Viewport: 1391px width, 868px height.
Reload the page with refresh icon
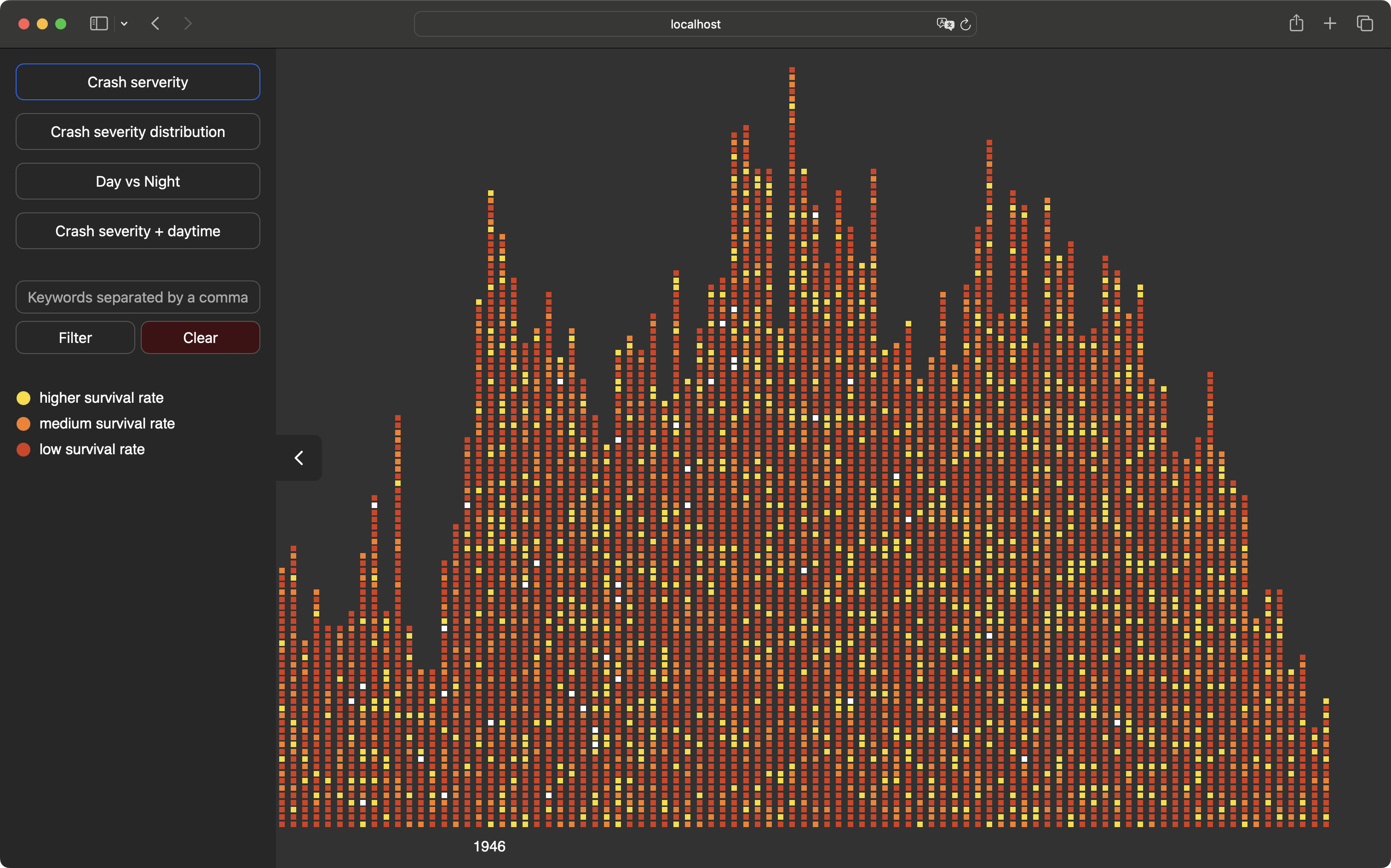point(966,24)
